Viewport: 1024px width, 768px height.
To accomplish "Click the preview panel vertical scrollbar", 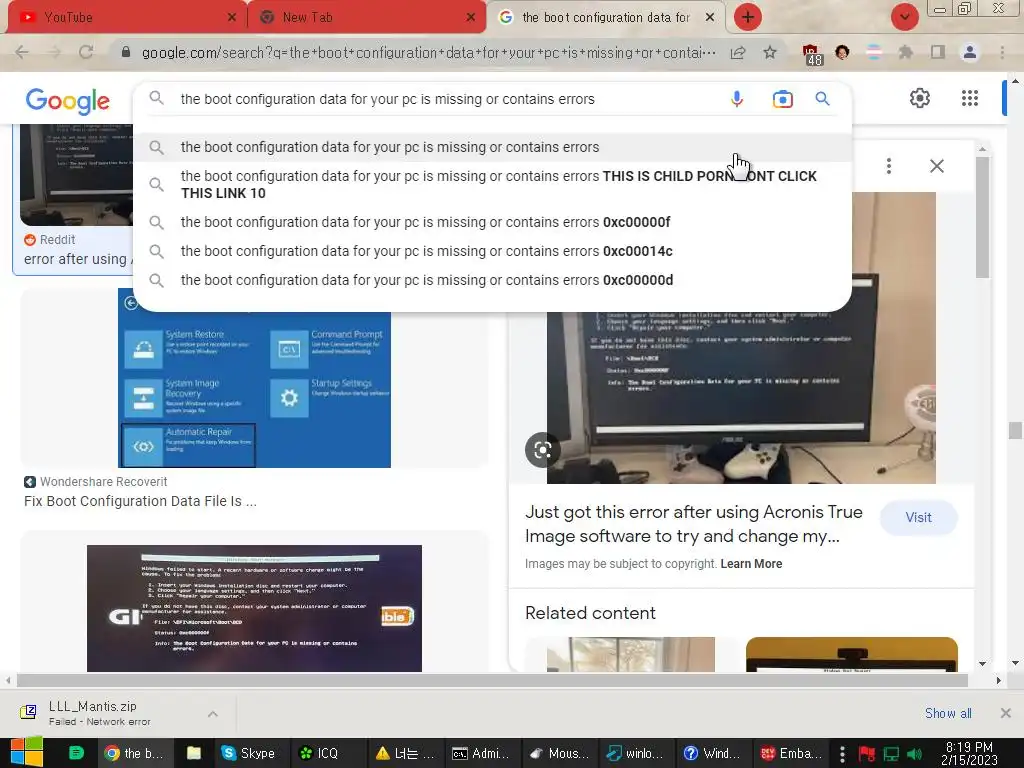I will 982,216.
